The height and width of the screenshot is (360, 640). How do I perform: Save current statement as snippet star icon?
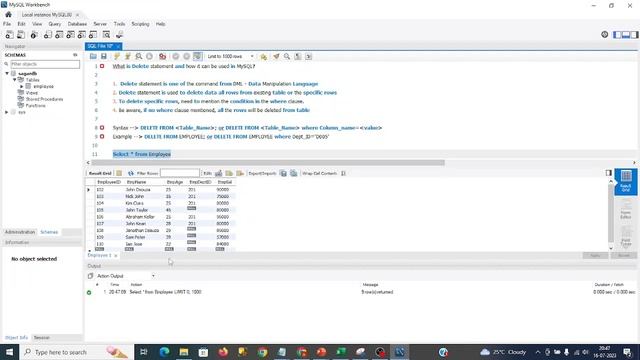tap(264, 56)
